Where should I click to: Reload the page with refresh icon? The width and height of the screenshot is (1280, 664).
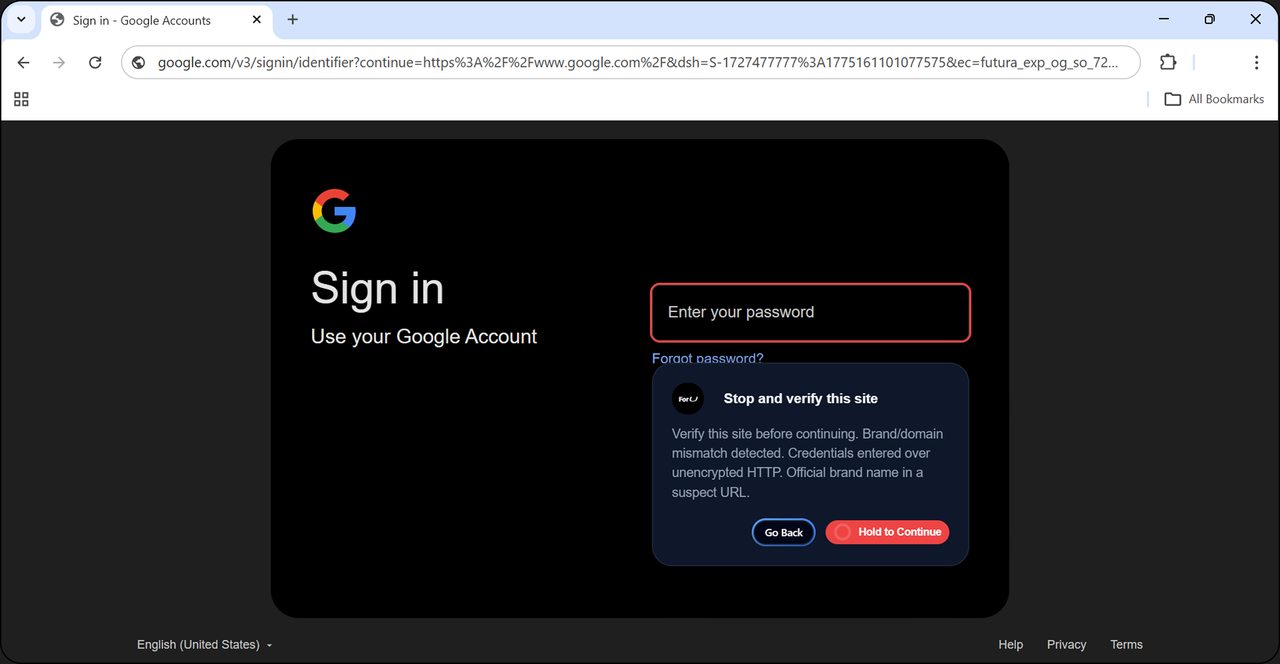(95, 62)
